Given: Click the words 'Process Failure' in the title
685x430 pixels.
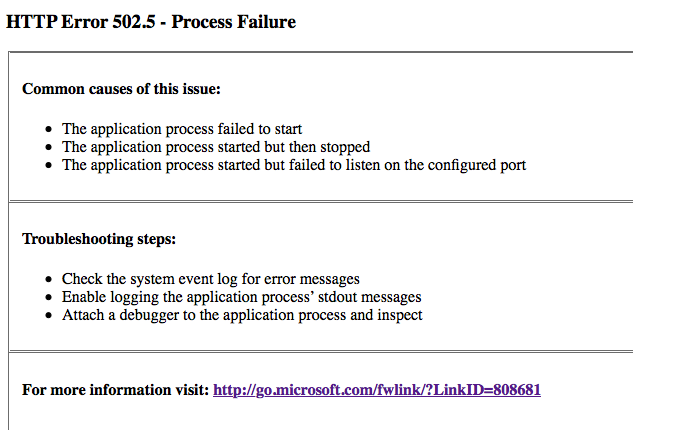Looking at the screenshot, I should pos(234,22).
